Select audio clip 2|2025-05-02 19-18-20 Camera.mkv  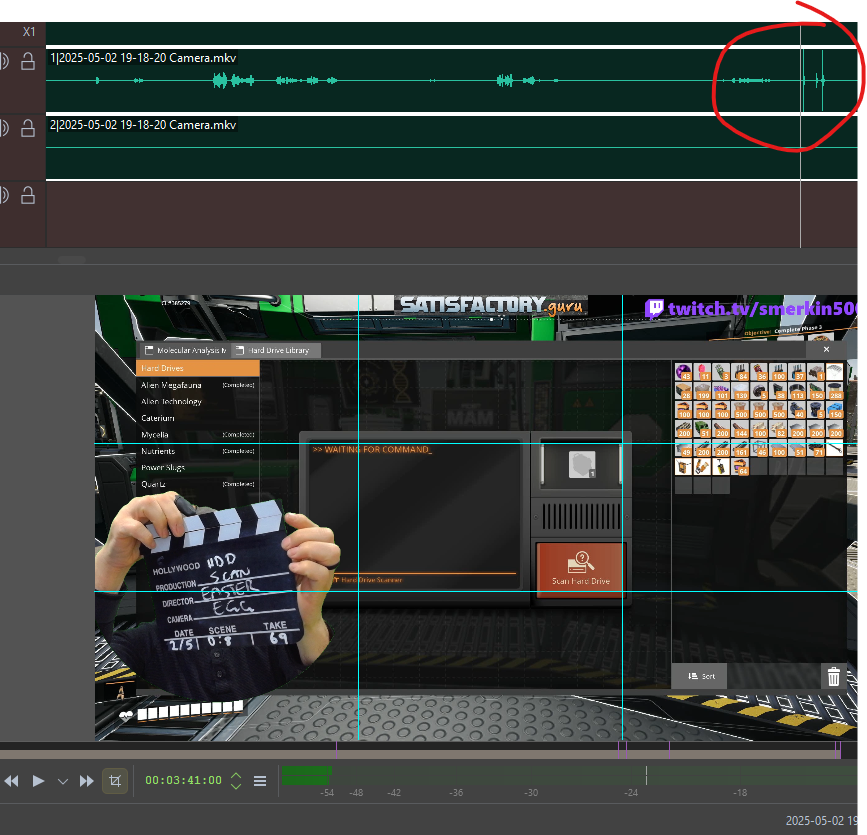coord(451,148)
